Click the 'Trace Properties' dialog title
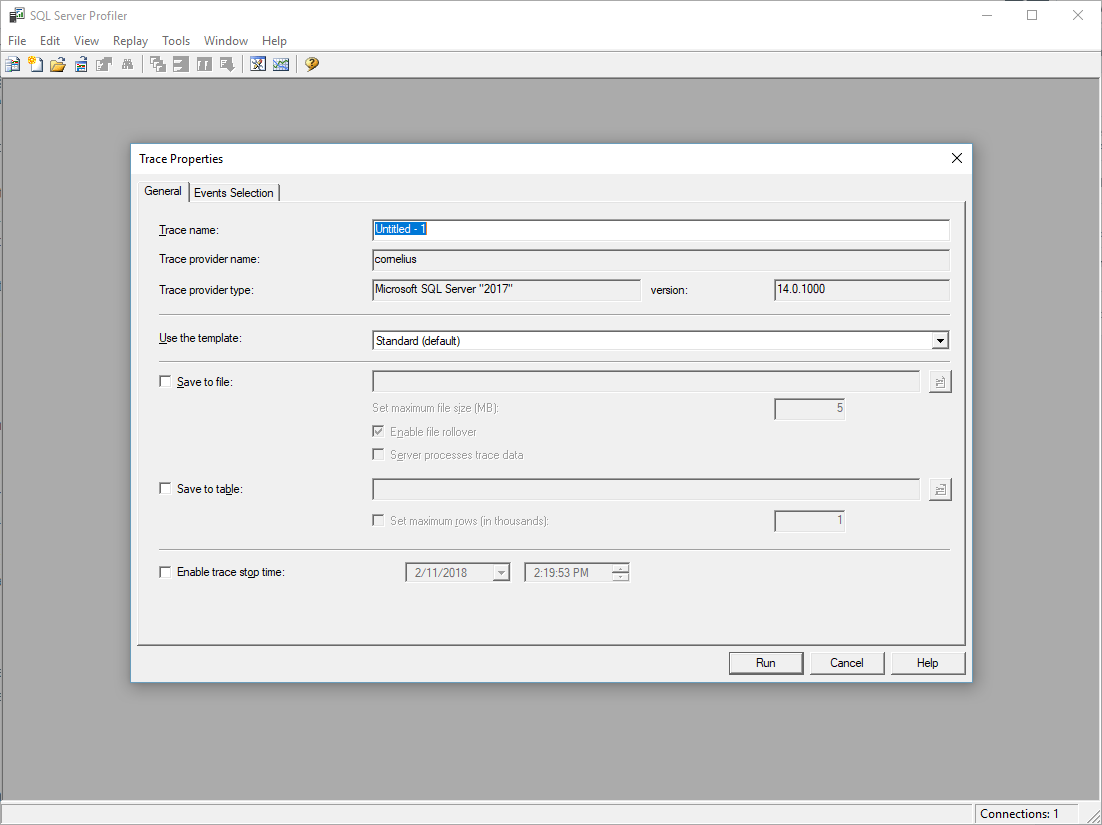Image resolution: width=1102 pixels, height=825 pixels. (181, 159)
